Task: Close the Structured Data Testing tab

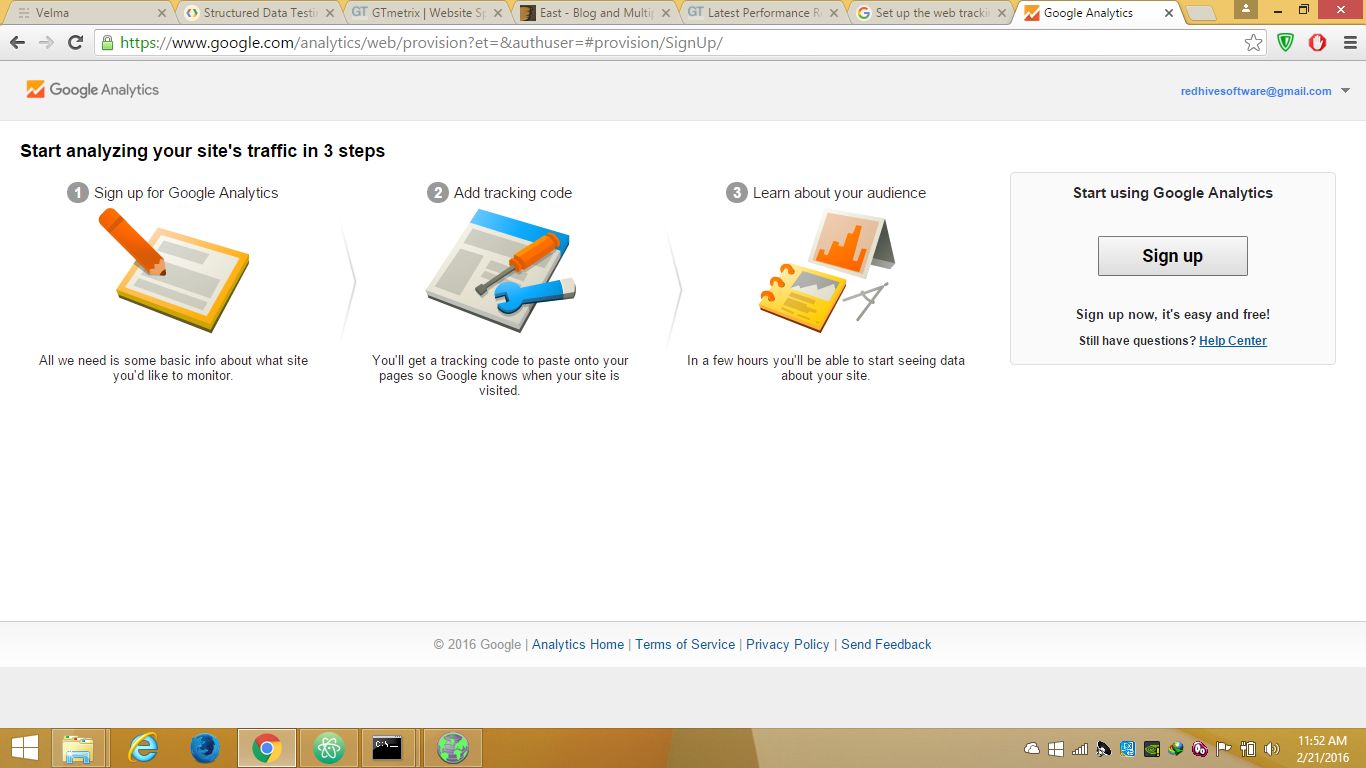Action: 330,13
